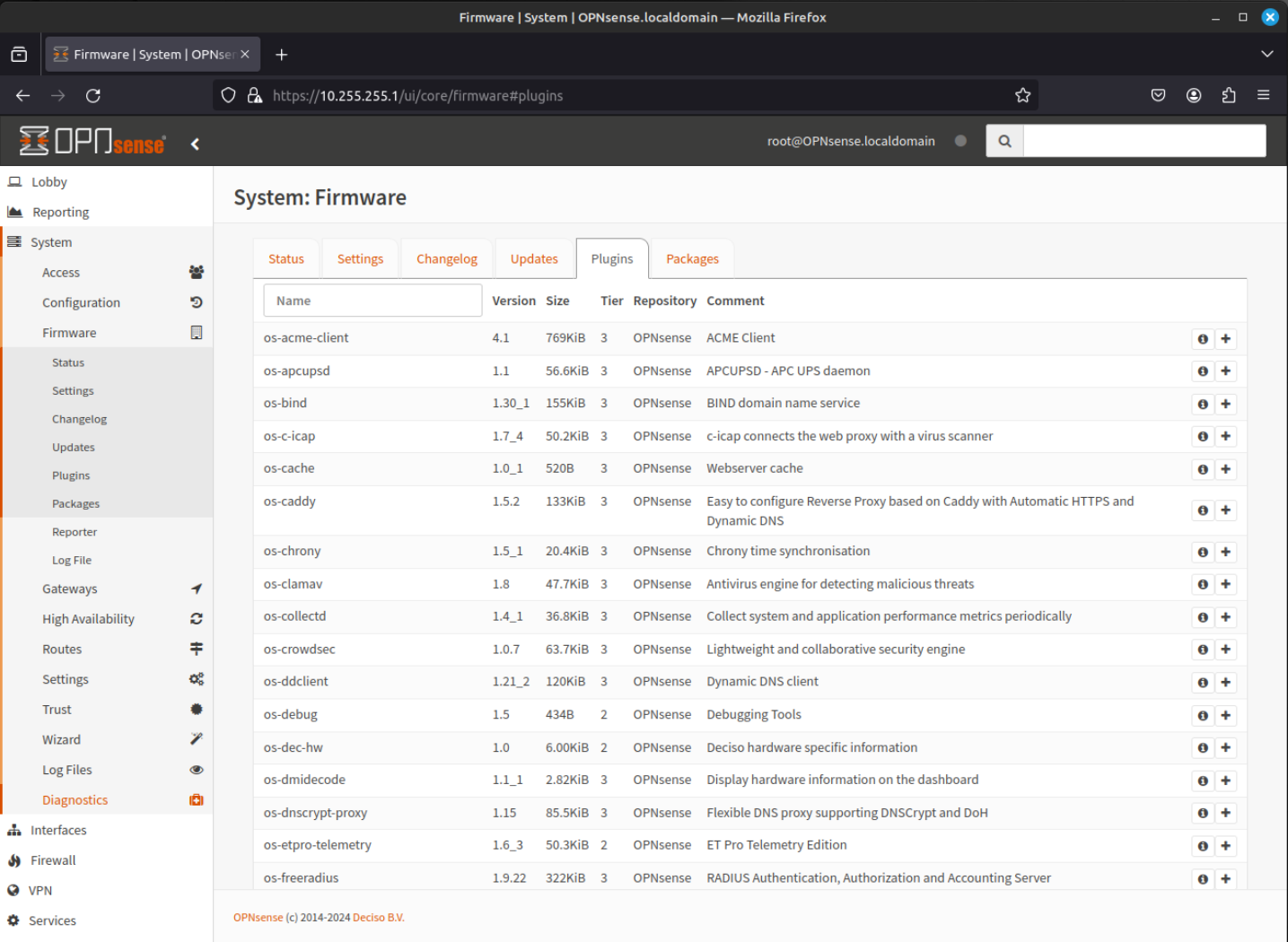Open the Deciso B.V. link
This screenshot has height=942, width=1288.
pos(379,918)
